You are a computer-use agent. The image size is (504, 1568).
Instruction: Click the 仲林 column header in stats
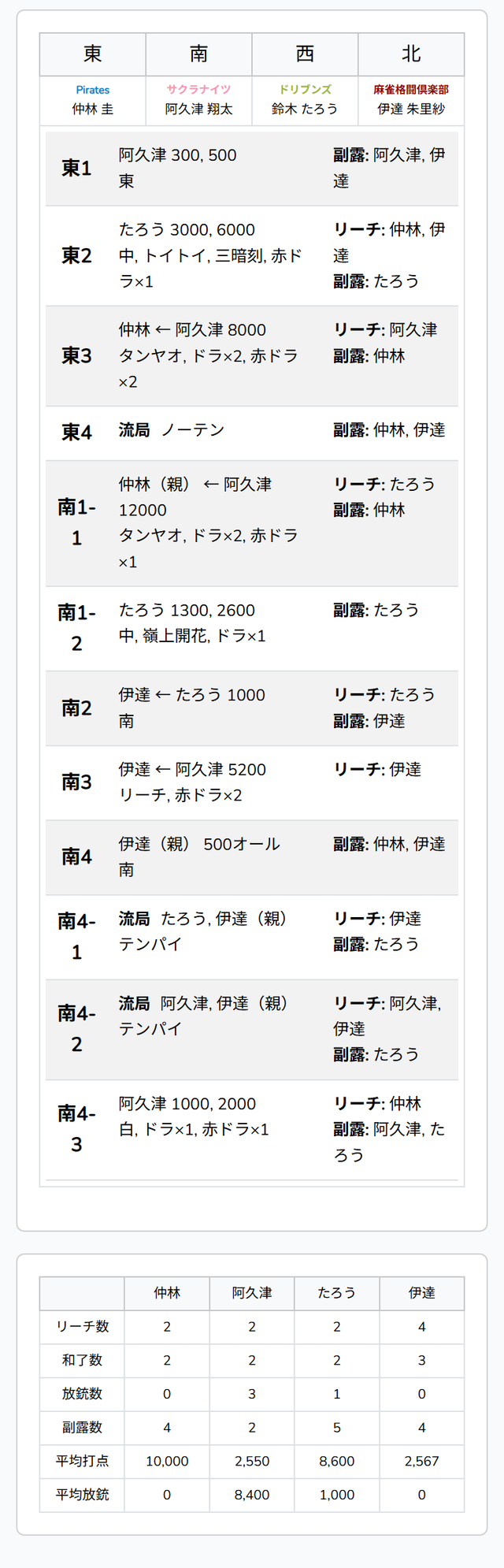(167, 1293)
